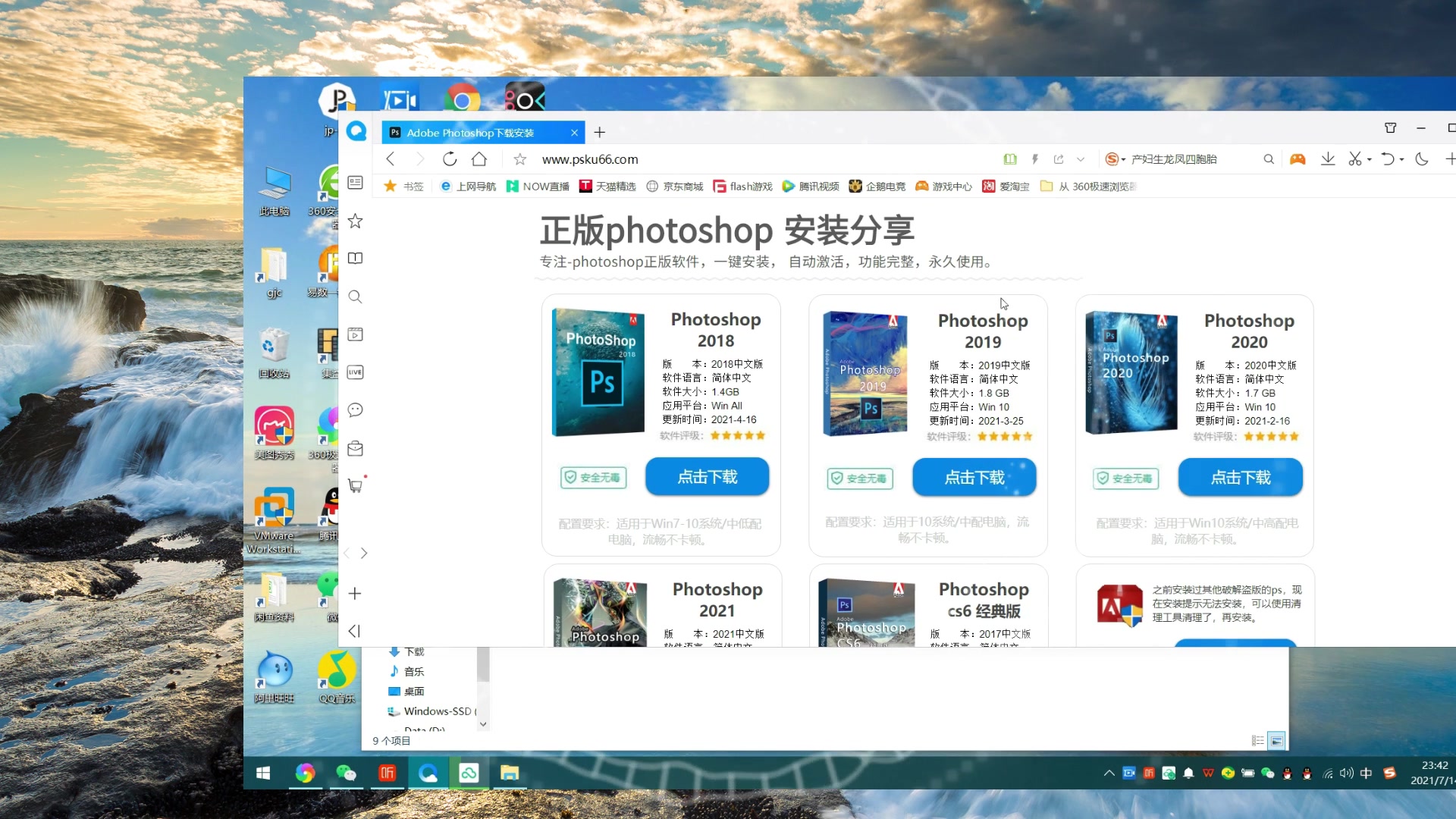Viewport: 1456px width, 819px height.
Task: Bookmark this page with the star in the address bar
Action: point(520,159)
